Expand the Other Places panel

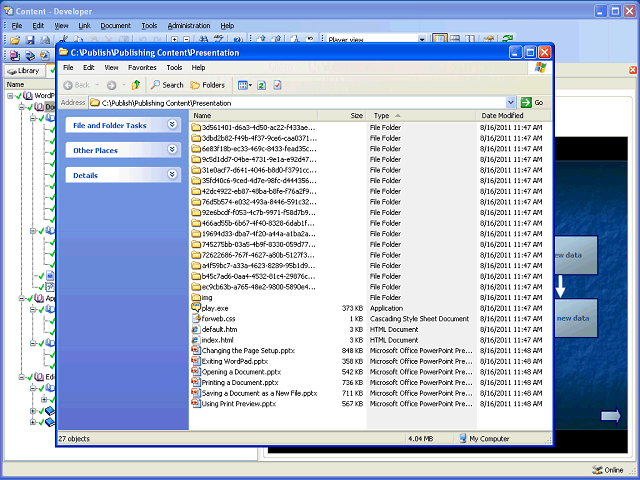[172, 149]
